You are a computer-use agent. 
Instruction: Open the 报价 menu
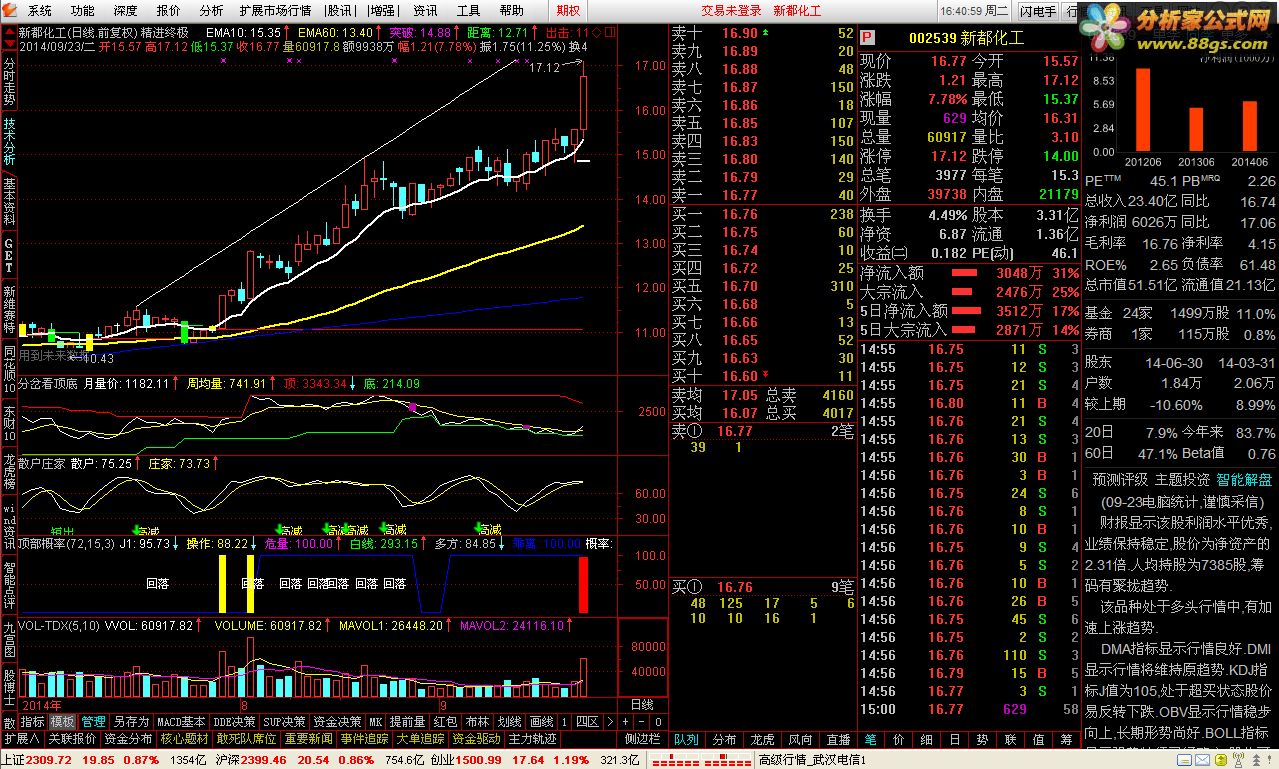tap(169, 11)
